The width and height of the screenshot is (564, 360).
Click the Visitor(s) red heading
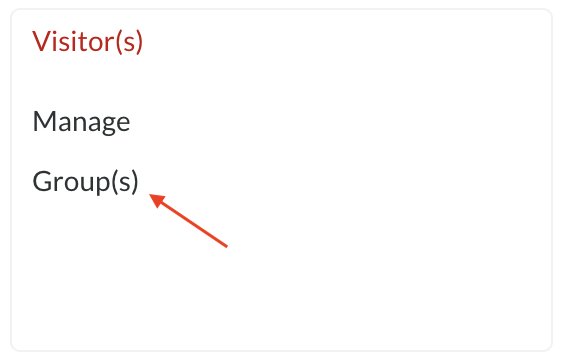[x=87, y=42]
